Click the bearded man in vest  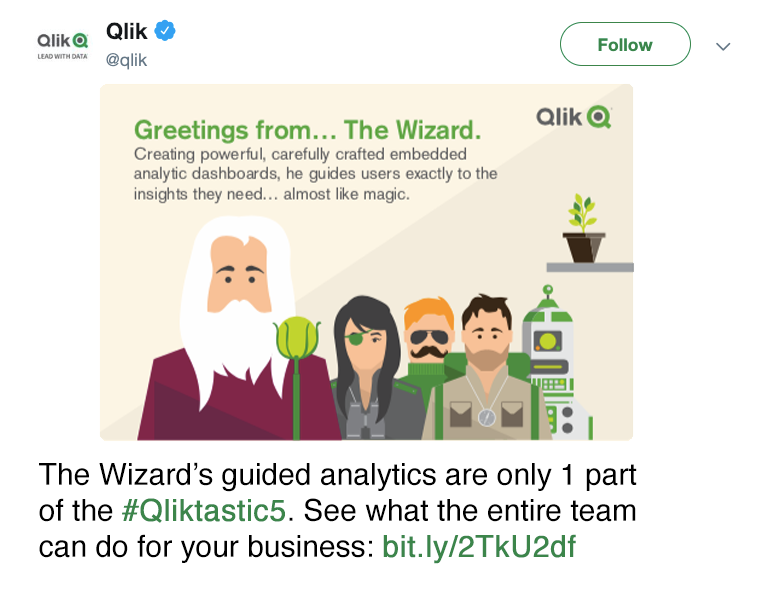[487, 368]
